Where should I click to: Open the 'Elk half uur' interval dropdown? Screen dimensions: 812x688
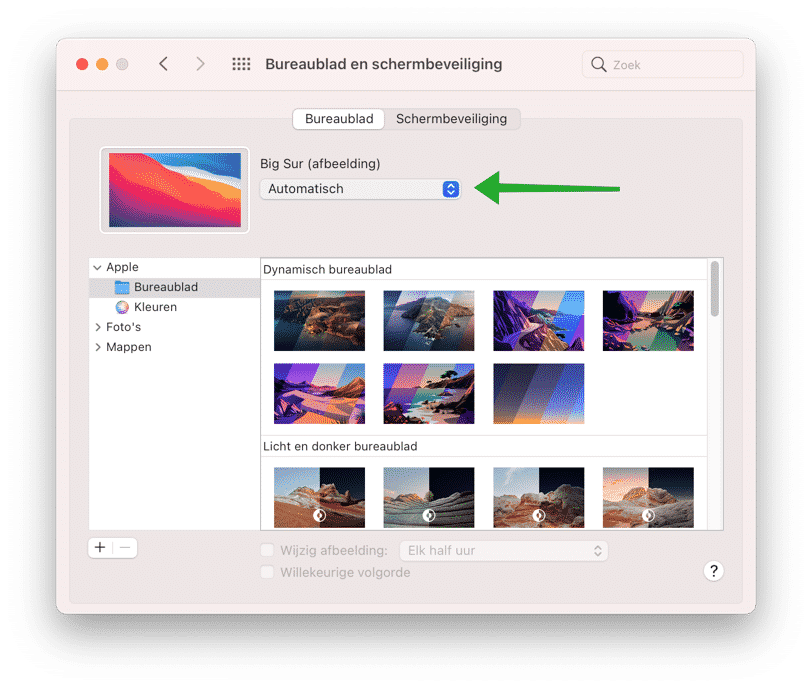point(504,551)
